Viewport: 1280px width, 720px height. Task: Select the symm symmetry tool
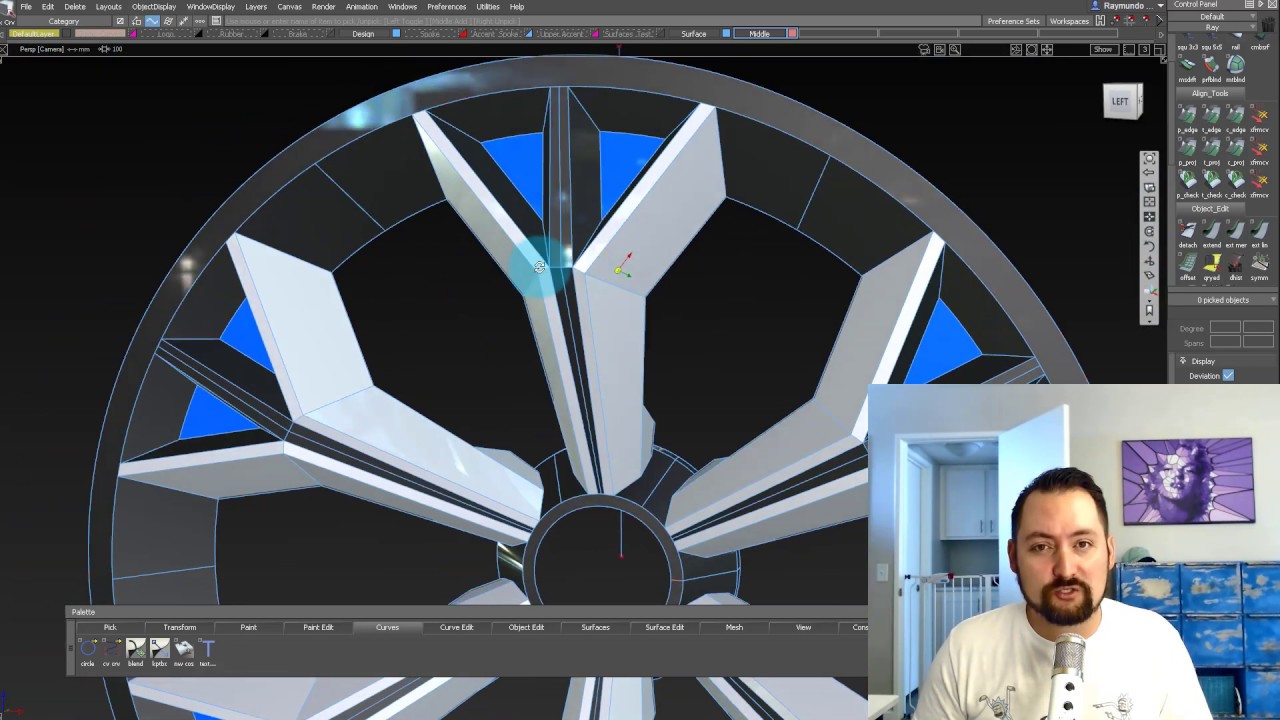(1259, 263)
